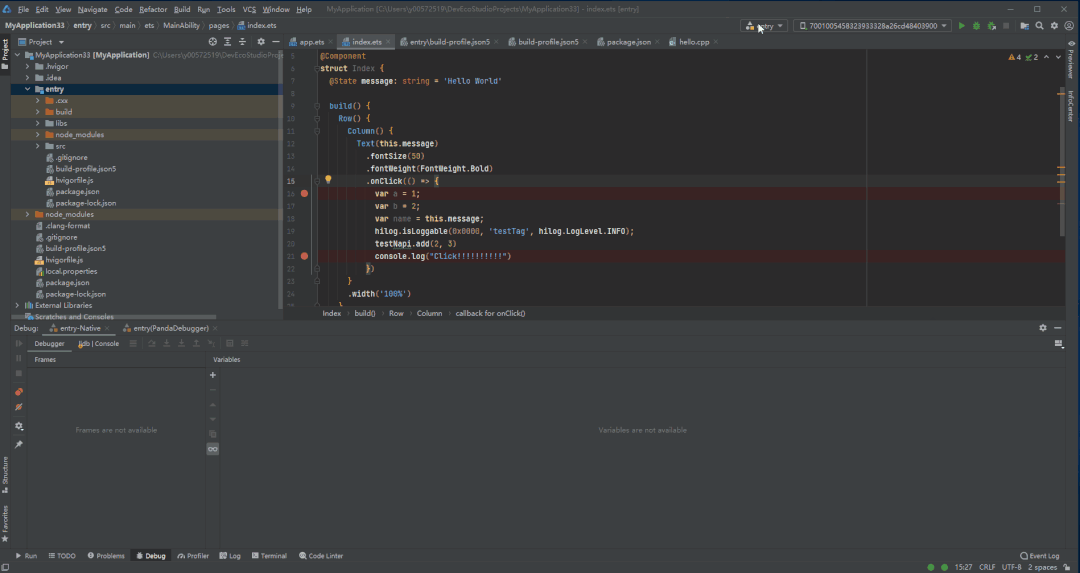Expand the src folder under entry
The height and width of the screenshot is (573, 1080).
pos(38,146)
